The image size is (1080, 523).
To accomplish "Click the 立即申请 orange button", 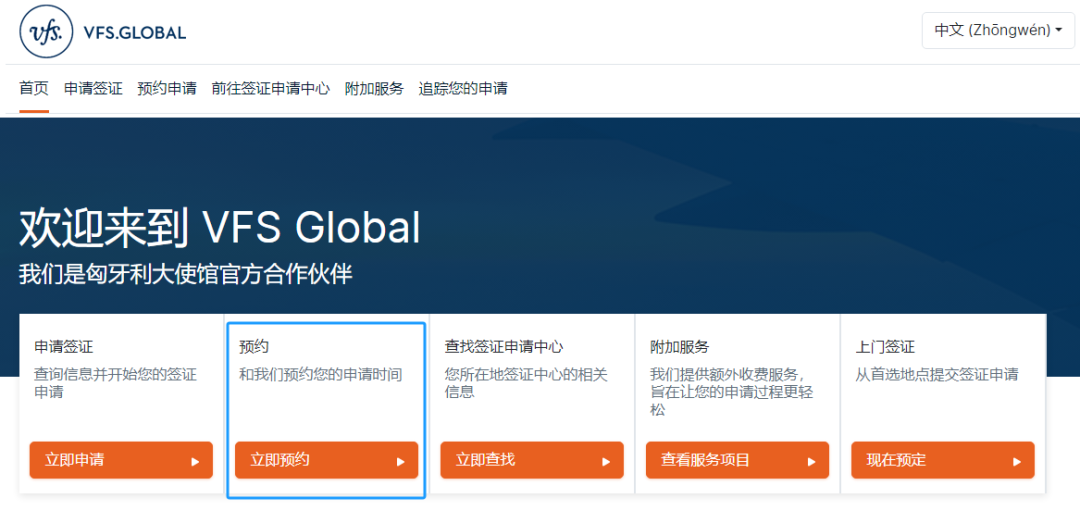I will click(121, 460).
